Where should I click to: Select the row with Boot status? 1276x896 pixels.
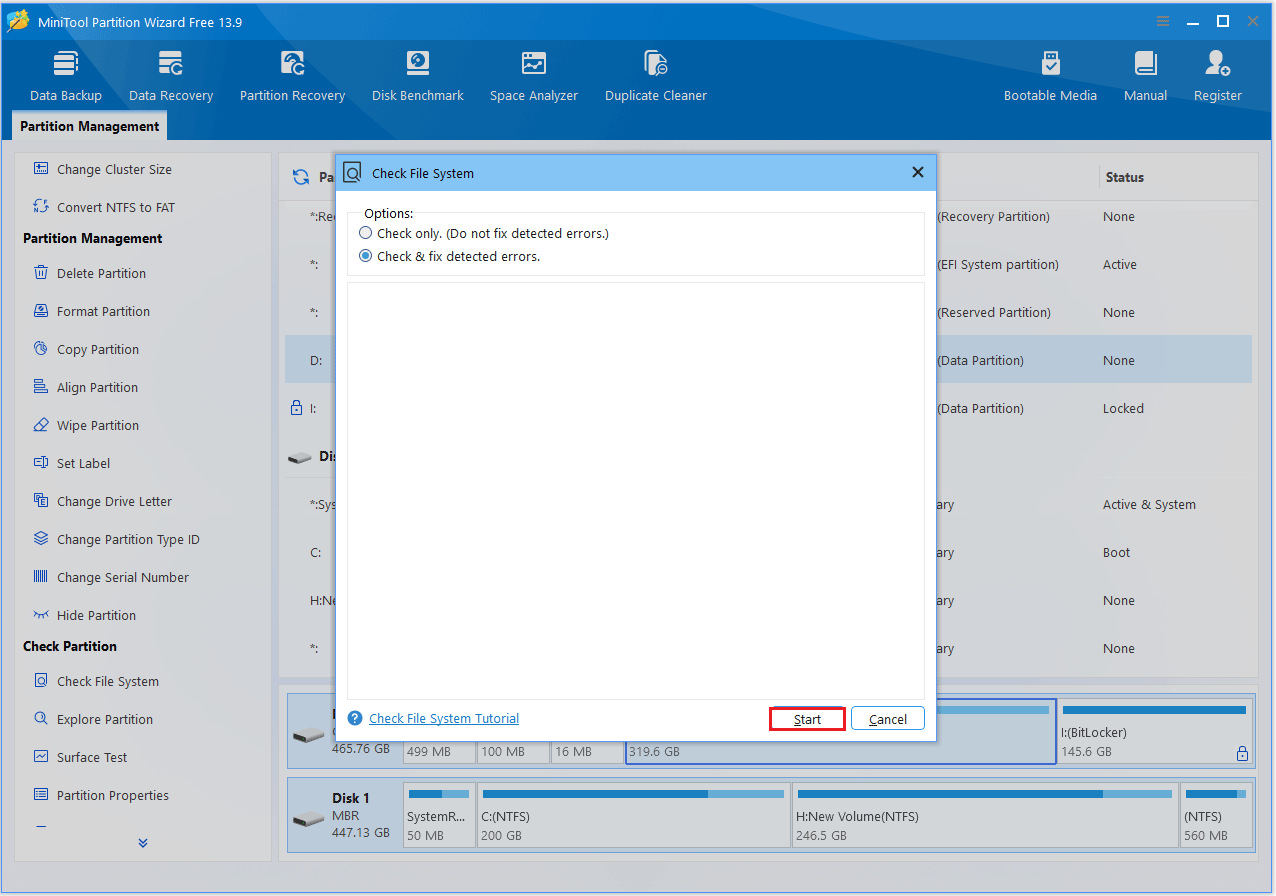(768, 552)
